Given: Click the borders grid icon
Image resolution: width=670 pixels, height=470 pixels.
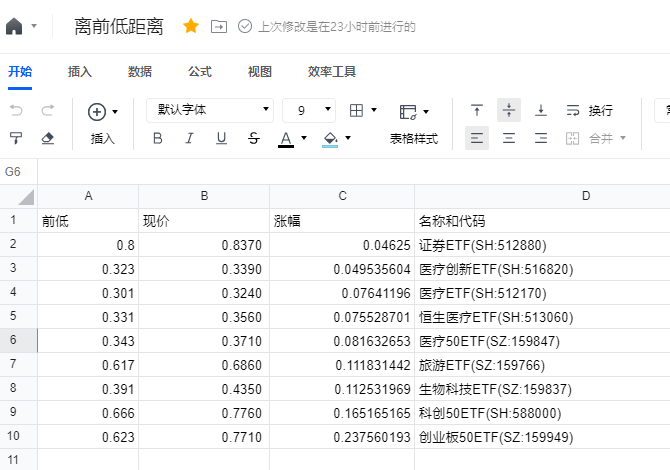Looking at the screenshot, I should coord(356,111).
